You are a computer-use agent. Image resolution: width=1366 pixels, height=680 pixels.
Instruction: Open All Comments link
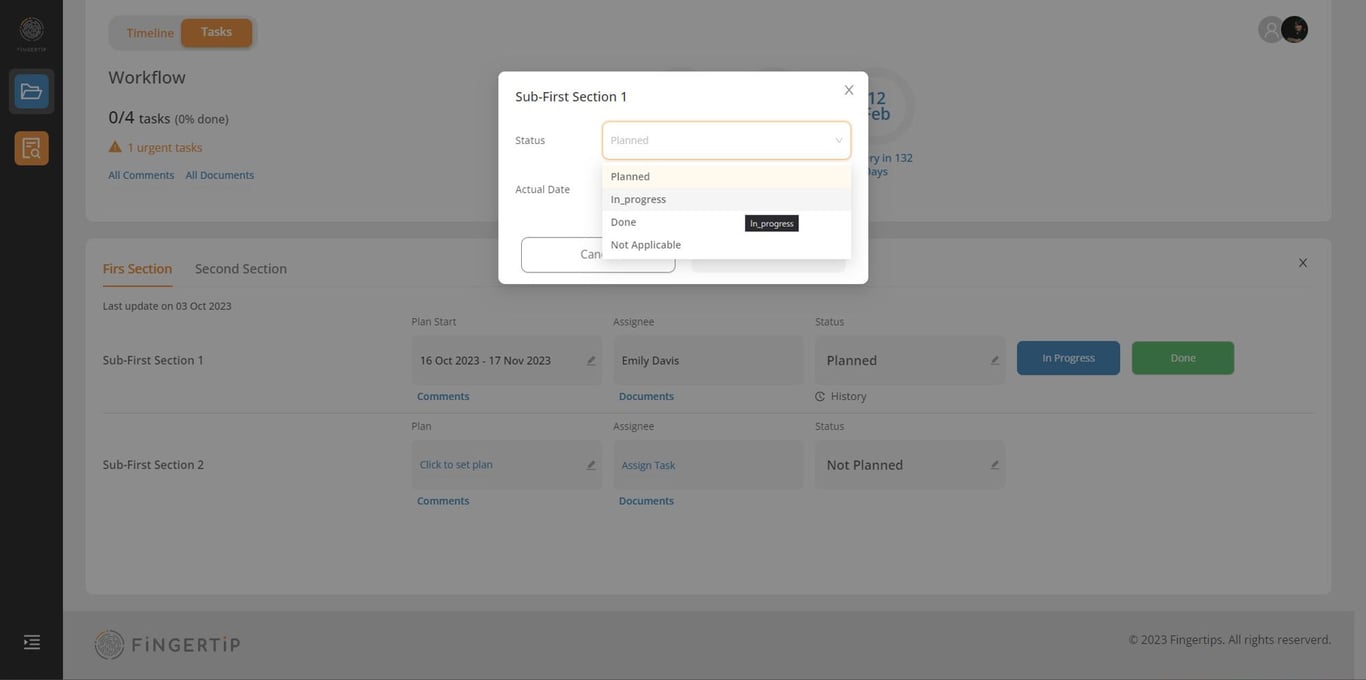[141, 175]
